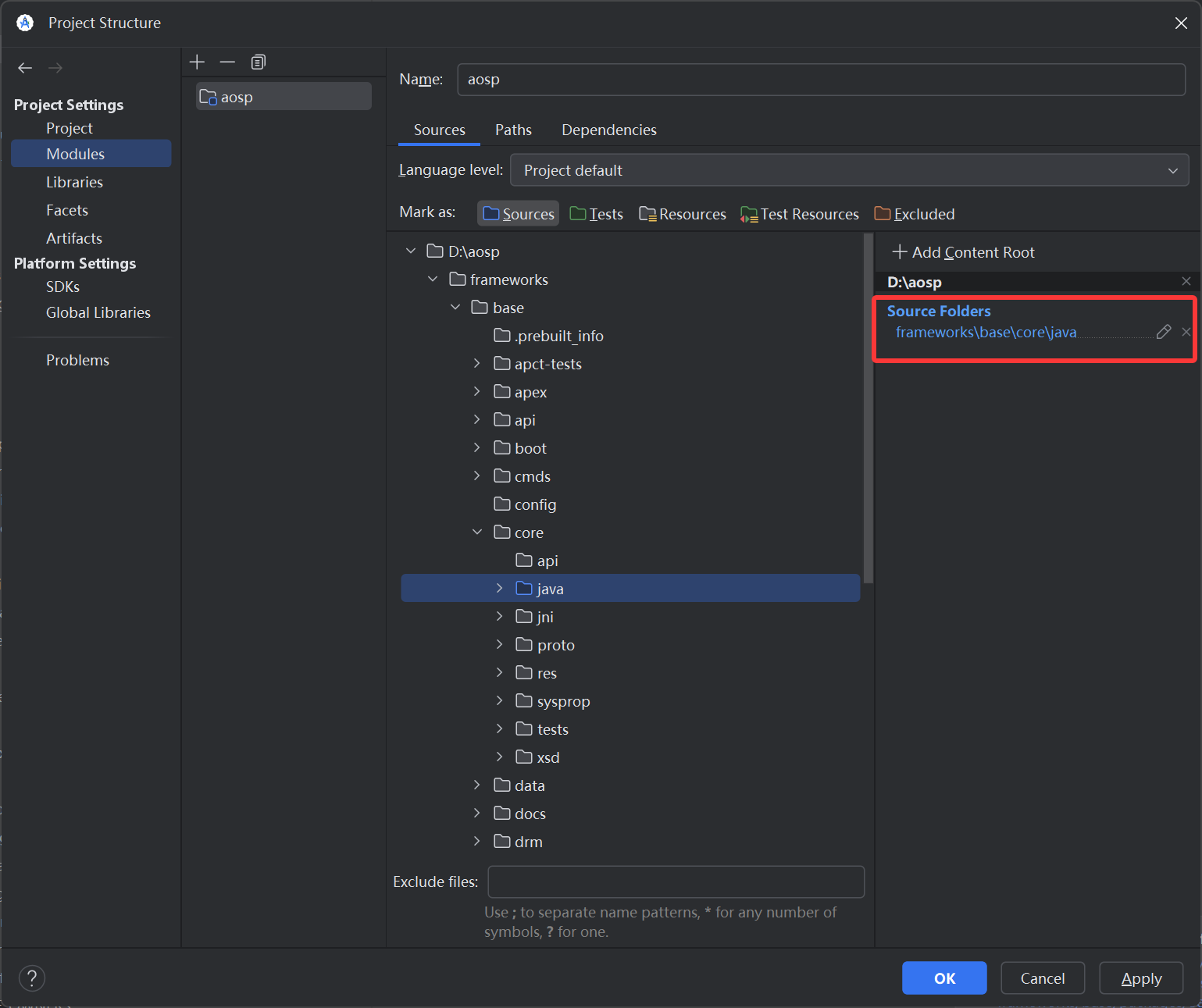Image resolution: width=1202 pixels, height=1008 pixels.
Task: Expand the apct-tests folder
Action: tap(477, 363)
